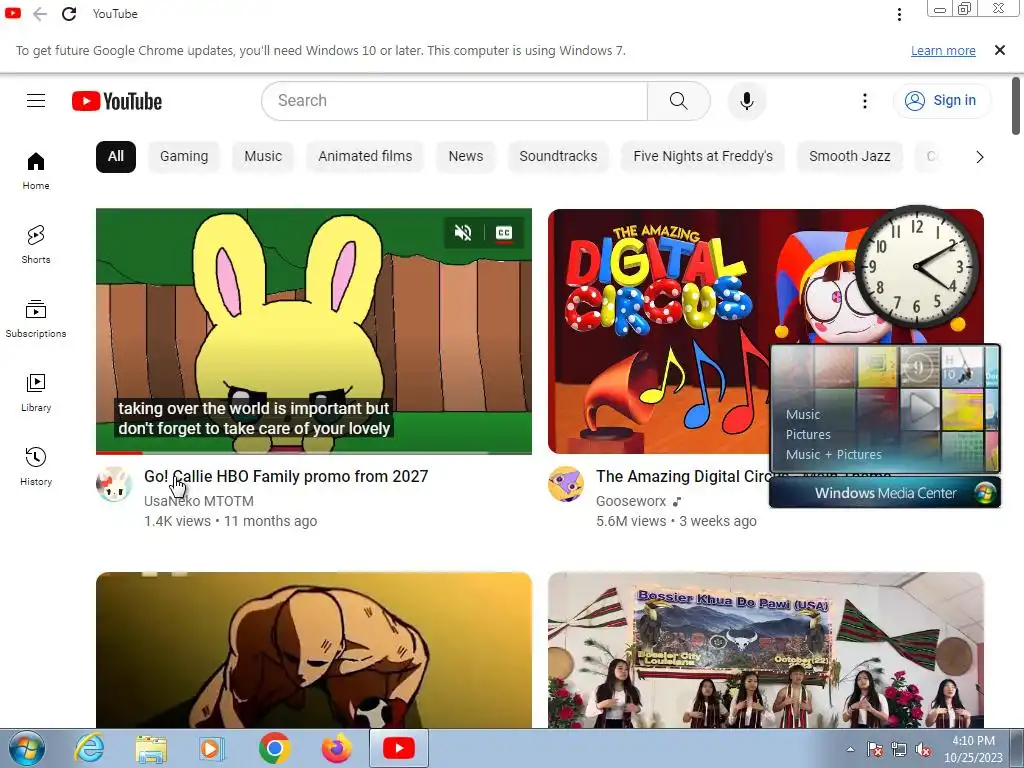Open the YouTube hamburger guide menu
The height and width of the screenshot is (768, 1024).
[36, 101]
